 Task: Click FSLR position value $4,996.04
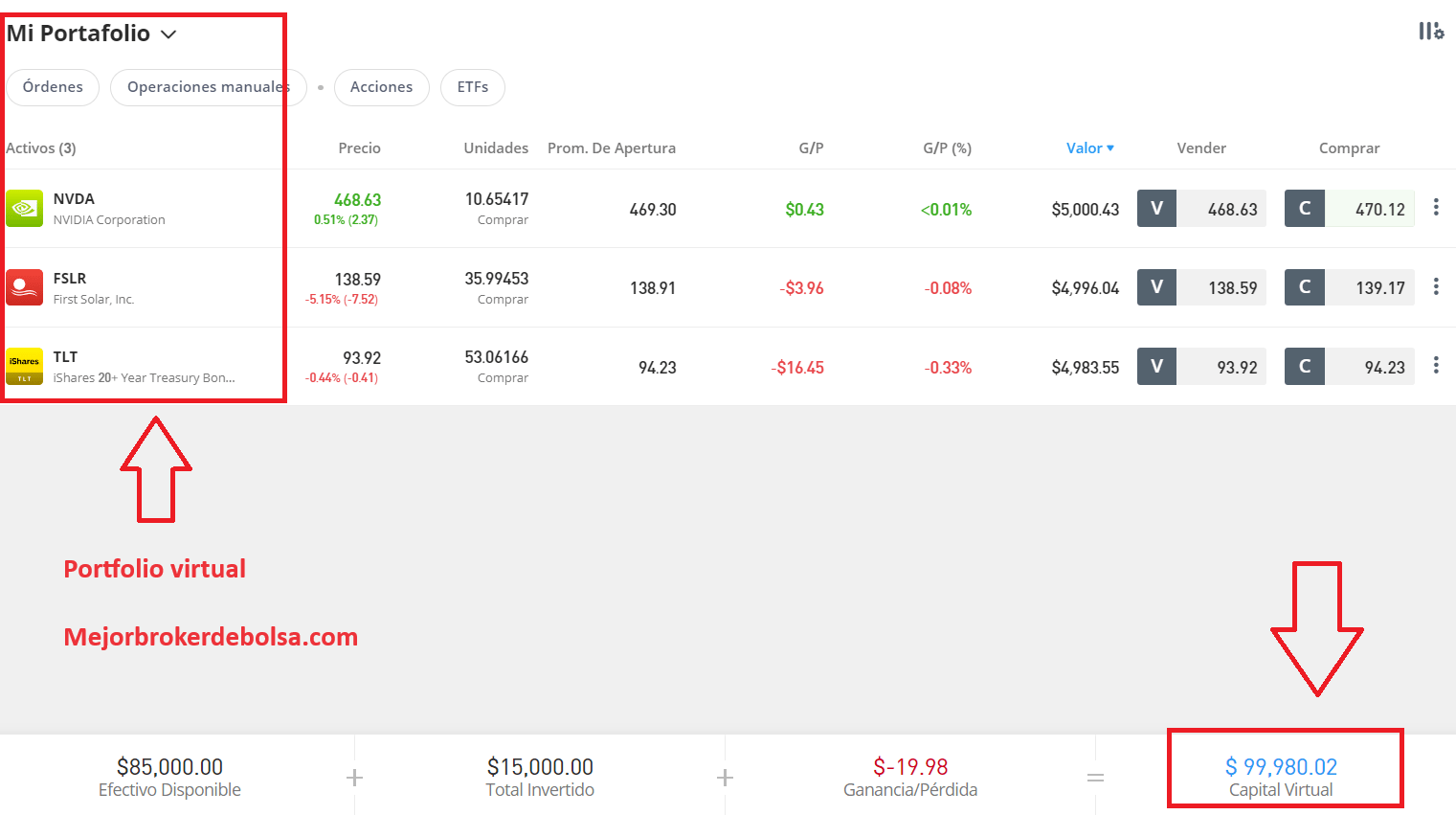tap(1086, 288)
